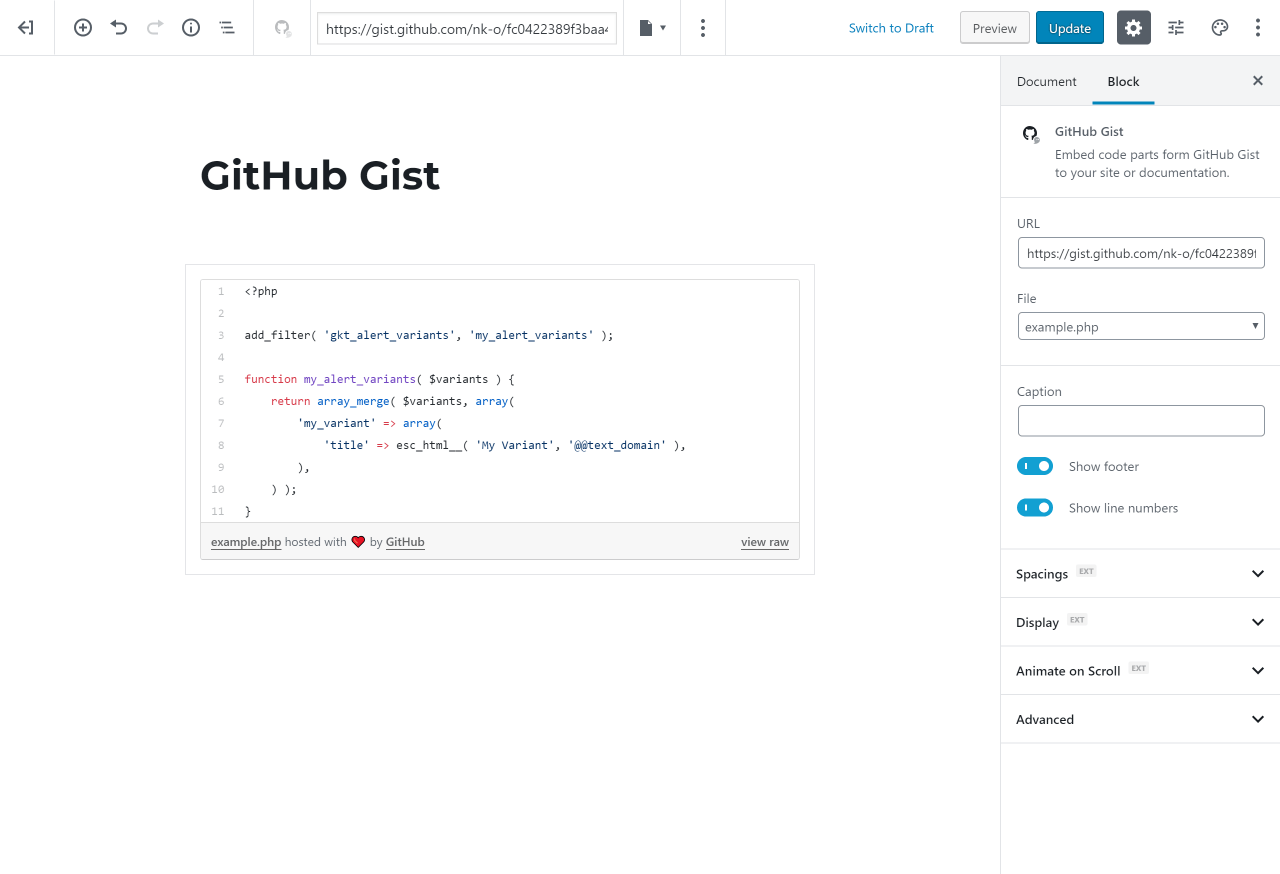The height and width of the screenshot is (874, 1280).
Task: Open the example.php link in gist footer
Action: tap(246, 542)
